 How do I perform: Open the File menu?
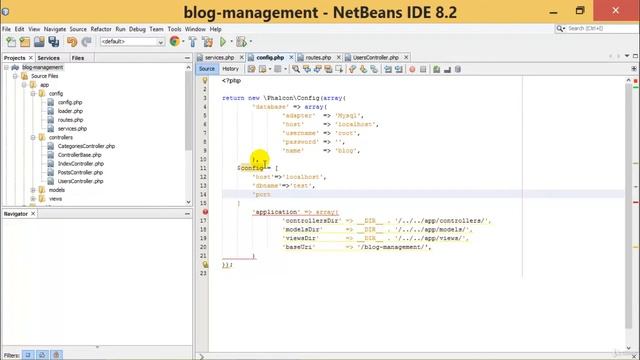tap(6, 29)
